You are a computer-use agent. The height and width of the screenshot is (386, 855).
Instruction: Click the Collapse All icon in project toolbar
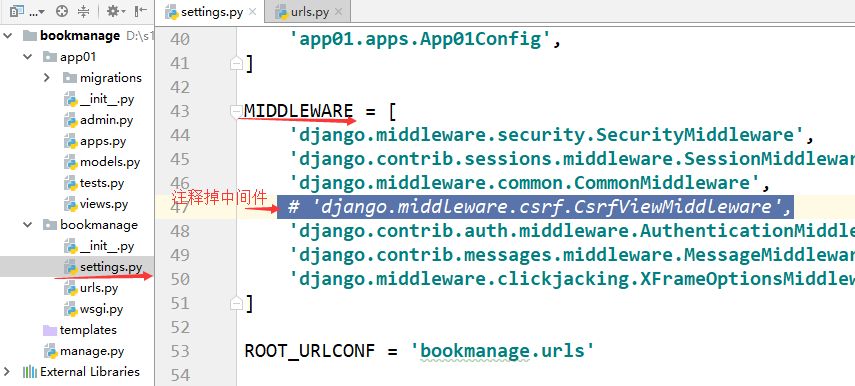click(83, 10)
